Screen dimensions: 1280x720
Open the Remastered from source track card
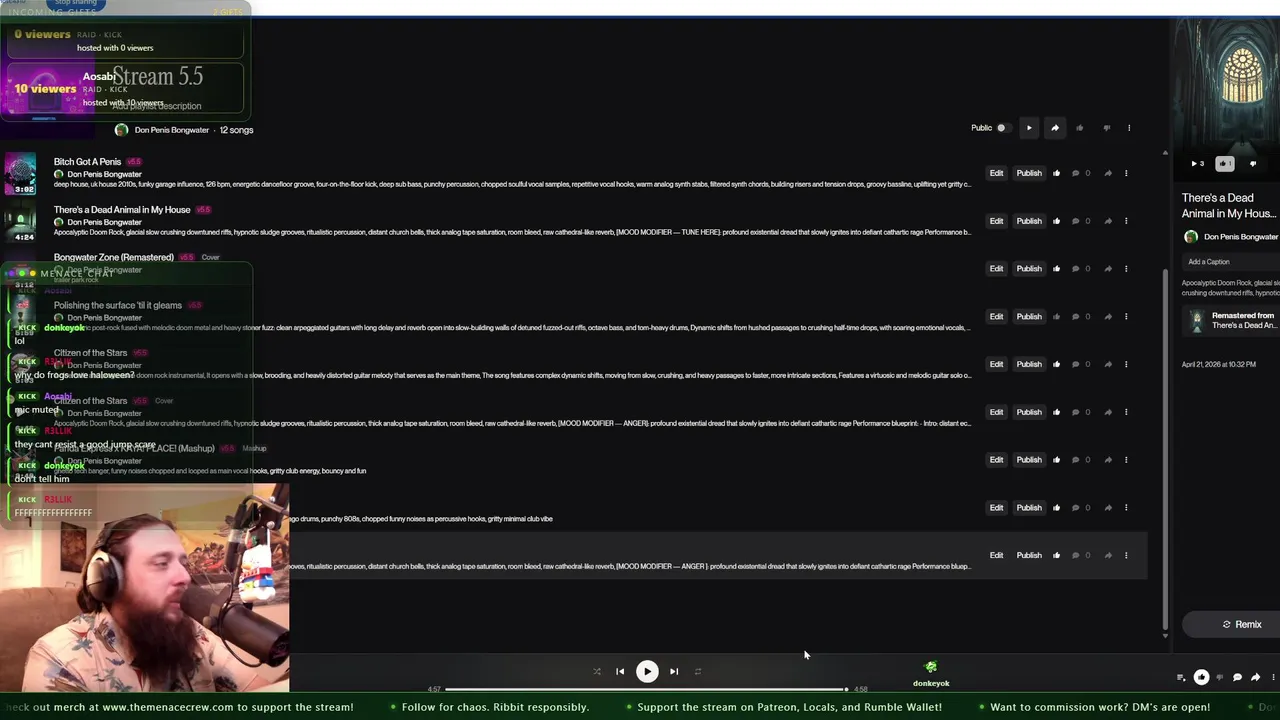point(1231,321)
